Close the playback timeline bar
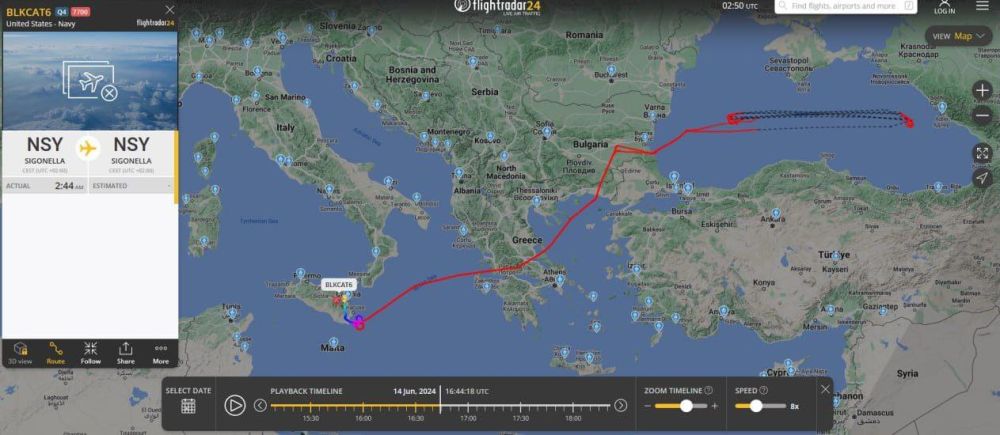Screen dimensions: 1000x435 (x=825, y=389)
